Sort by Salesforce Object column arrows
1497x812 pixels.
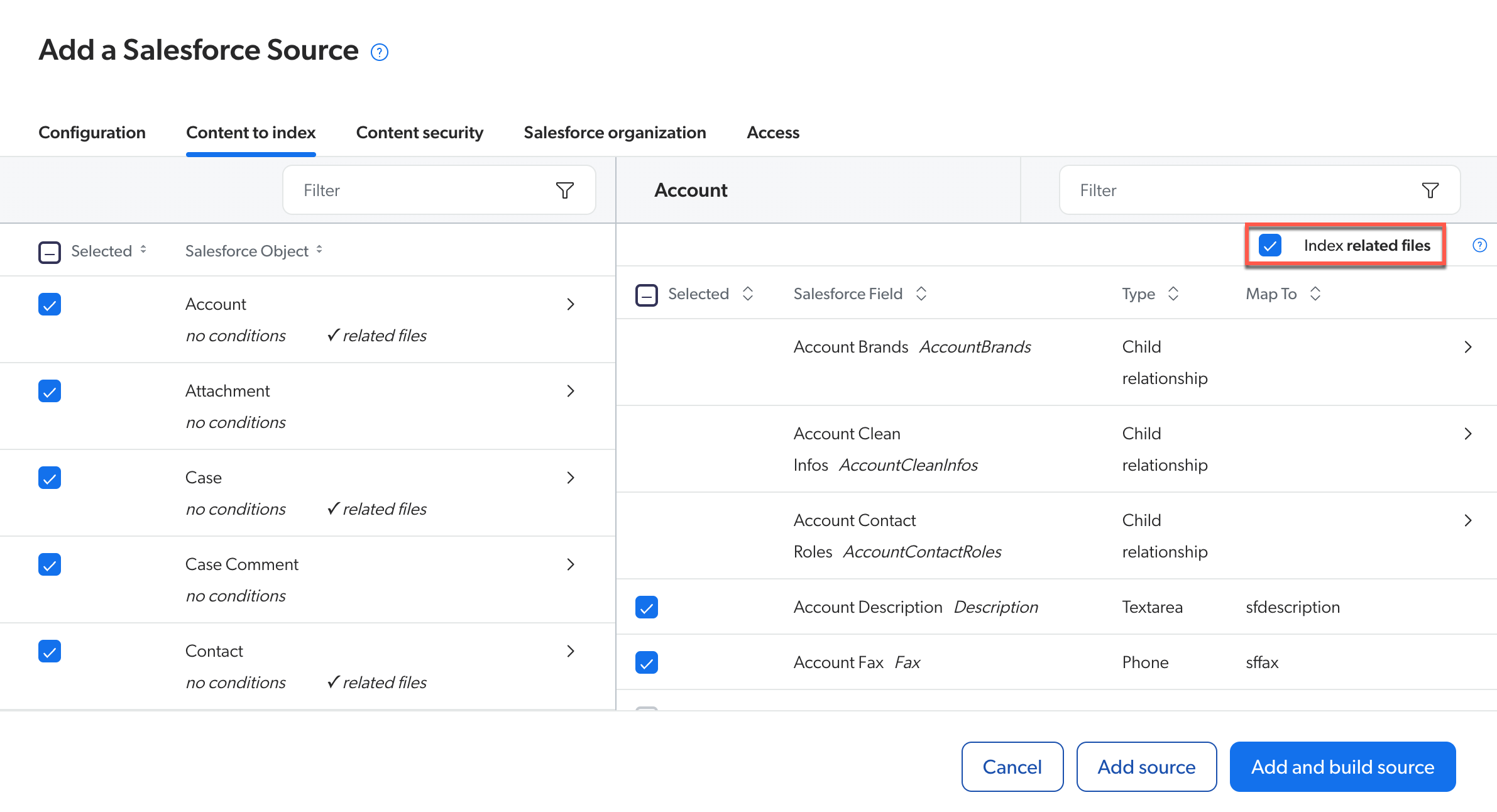(x=319, y=250)
